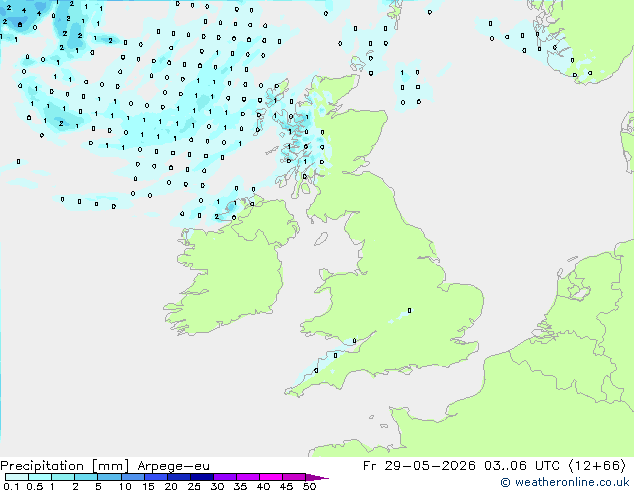Click the 30–35 mm purple swatch
Image resolution: width=634 pixels, height=490 pixels.
click(225, 477)
